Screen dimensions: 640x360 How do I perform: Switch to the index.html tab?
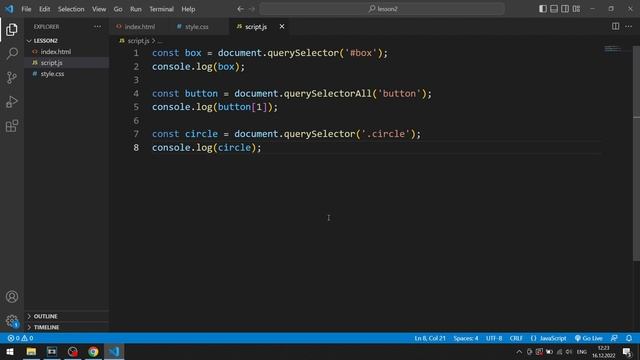(x=139, y=27)
